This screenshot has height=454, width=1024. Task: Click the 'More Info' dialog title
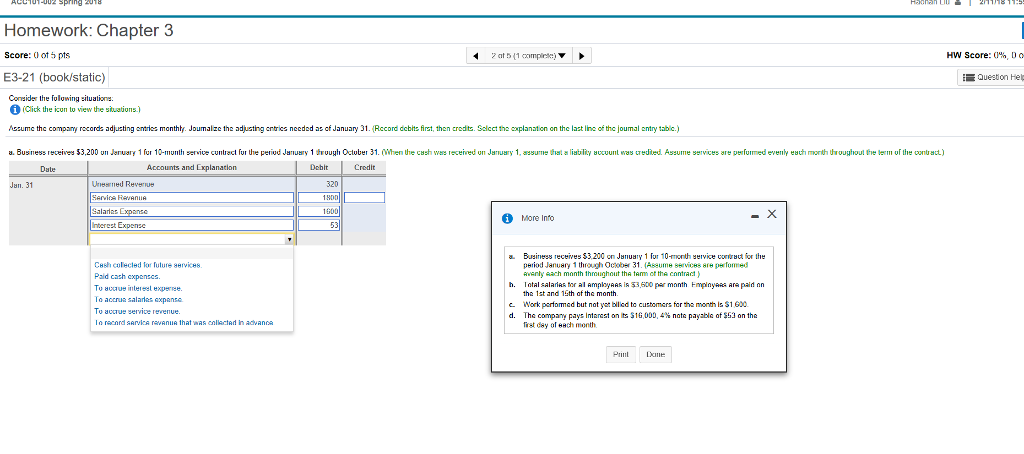pyautogui.click(x=537, y=218)
